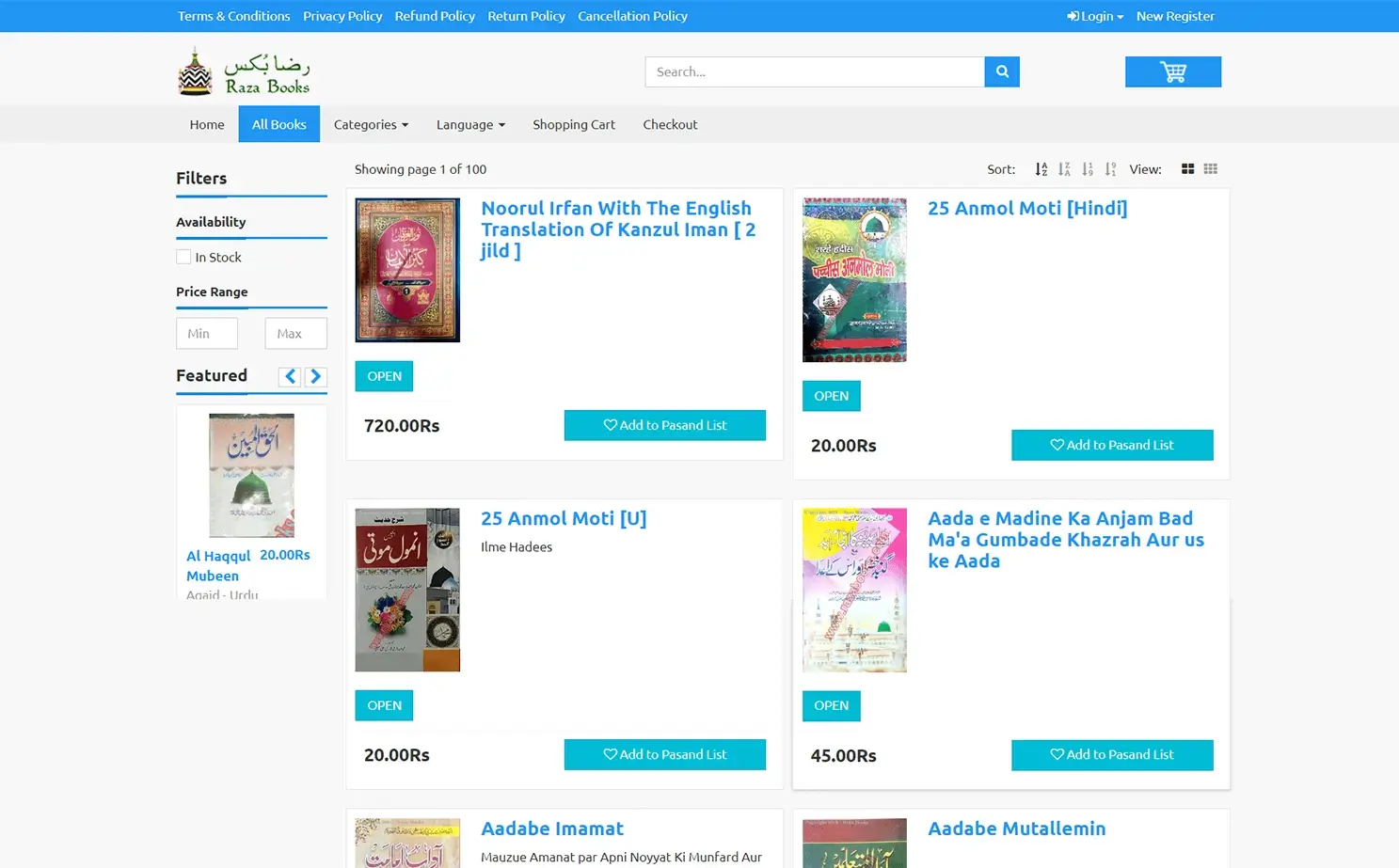Go to the Checkout menu item
Screen dimensions: 1399x868
[670, 124]
